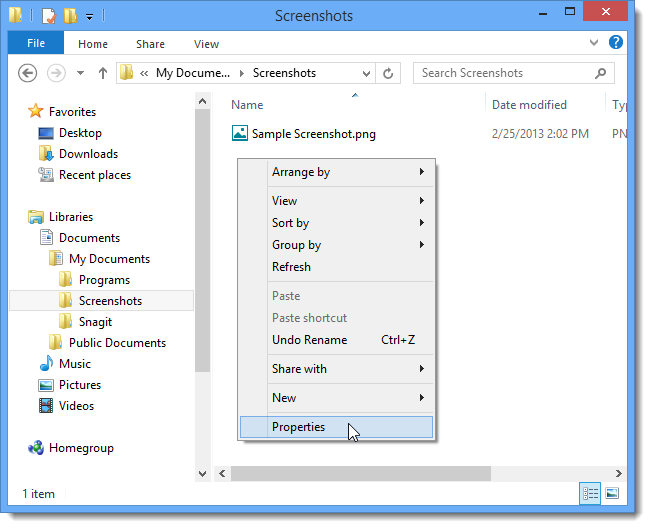
Task: Select the Sample Screenshot.png file
Action: (x=314, y=134)
